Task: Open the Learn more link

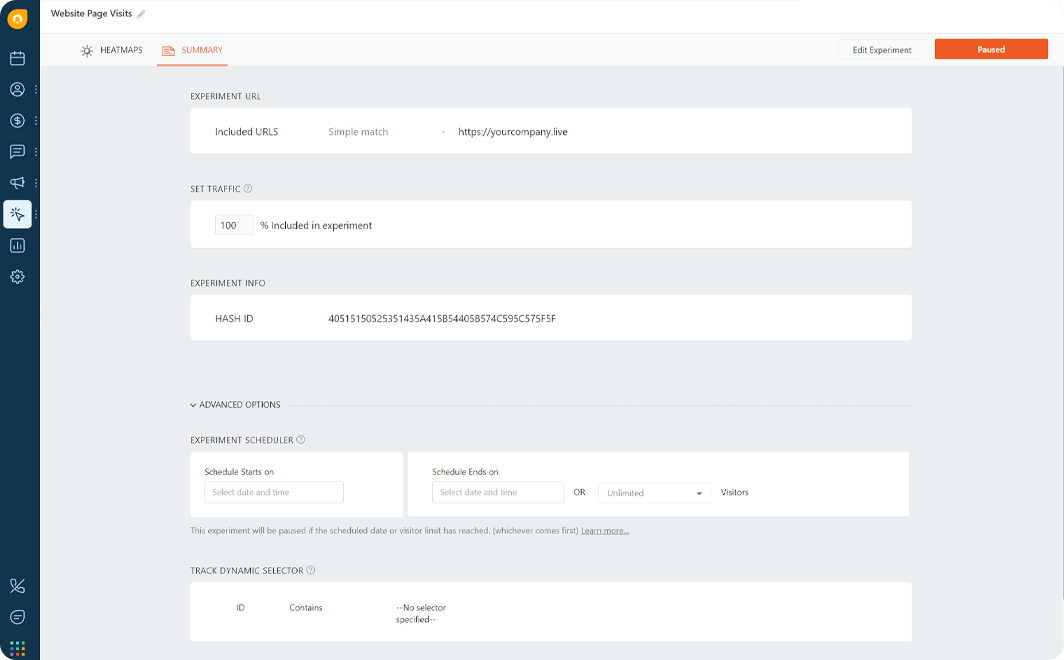Action: click(x=604, y=530)
